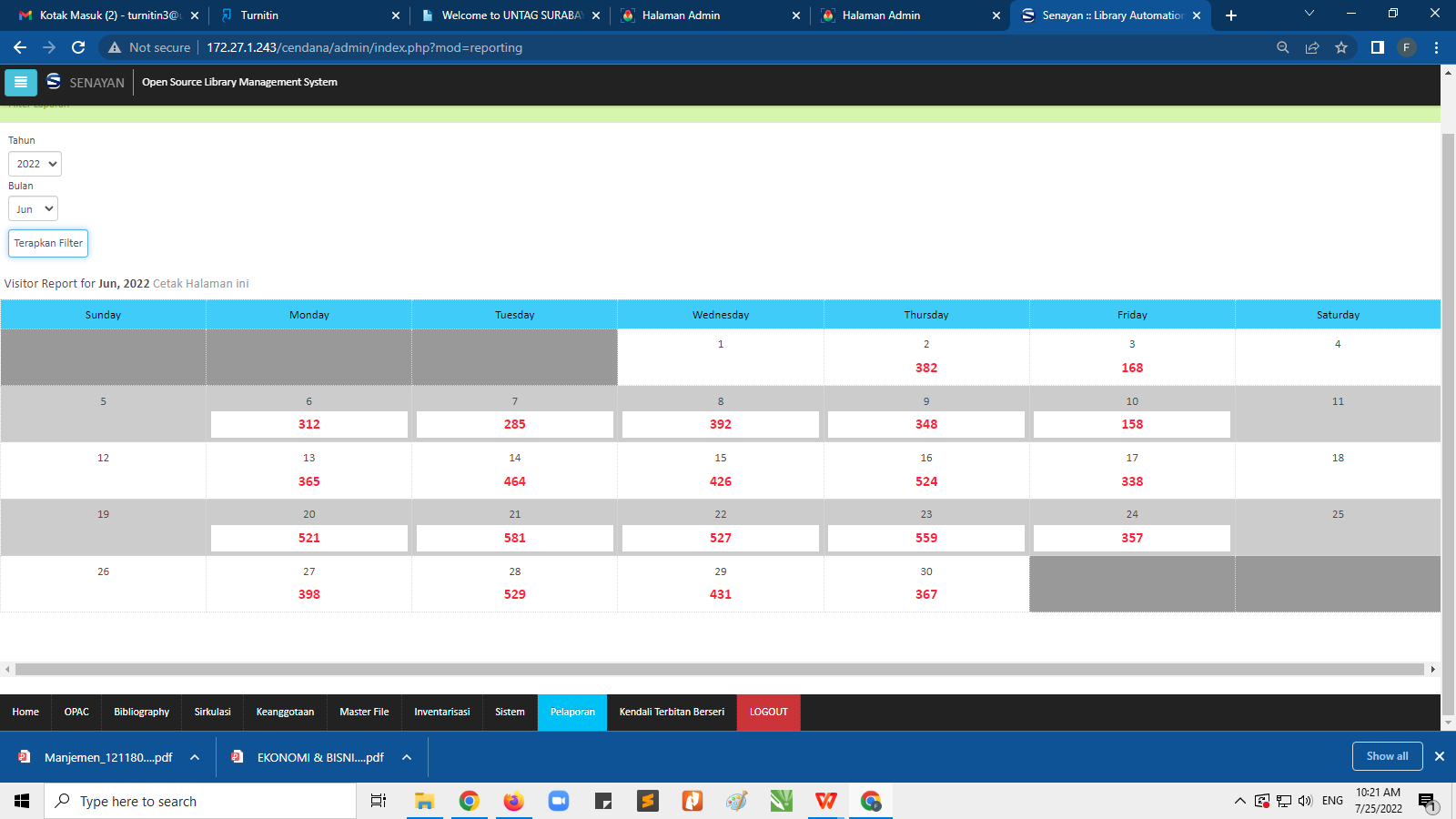Click the Terapkan Filter button
1456x819 pixels.
48,243
